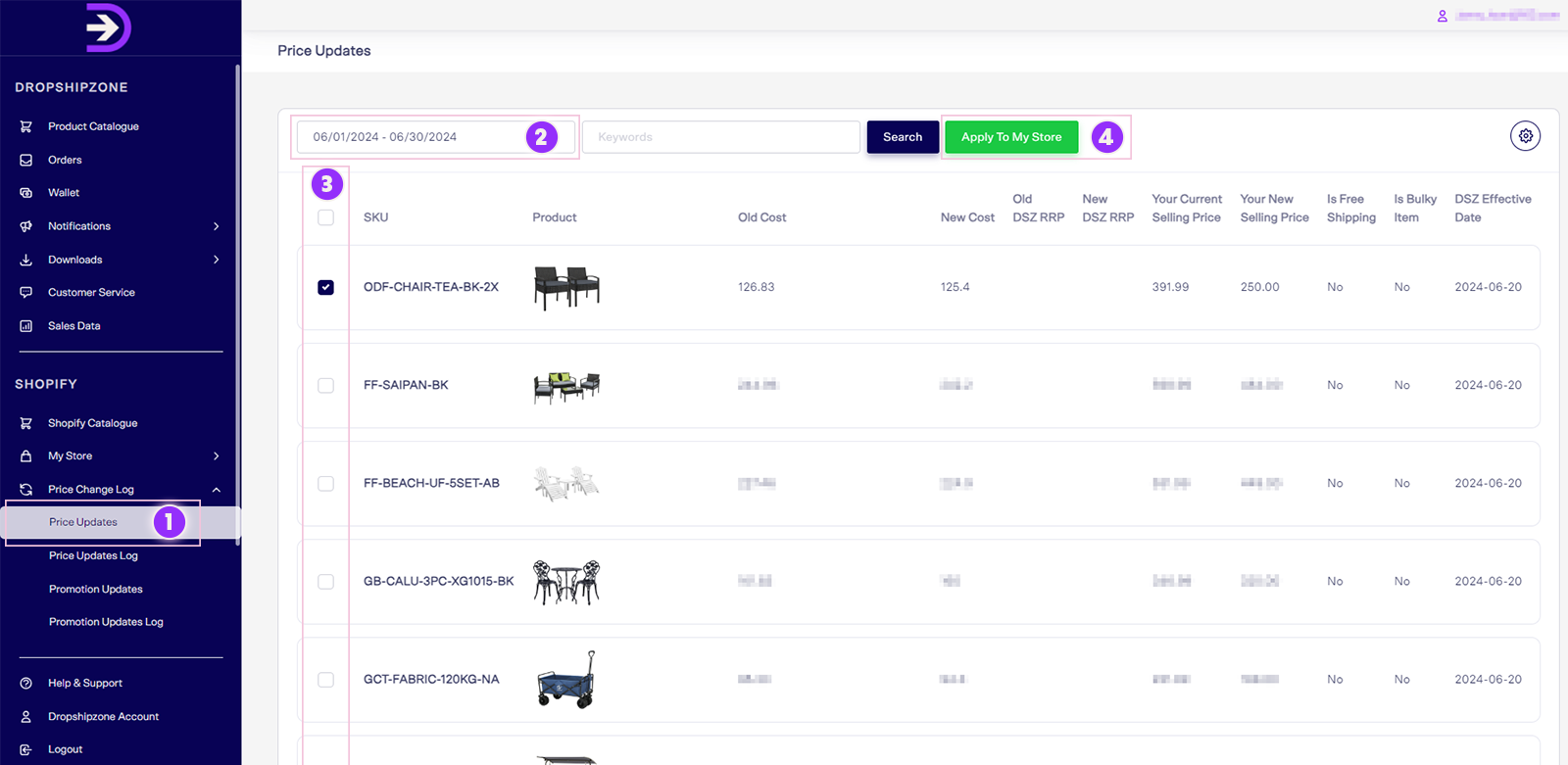1568x765 pixels.
Task: Check the FF-SAIPAN-BK row checkbox
Action: click(x=326, y=386)
